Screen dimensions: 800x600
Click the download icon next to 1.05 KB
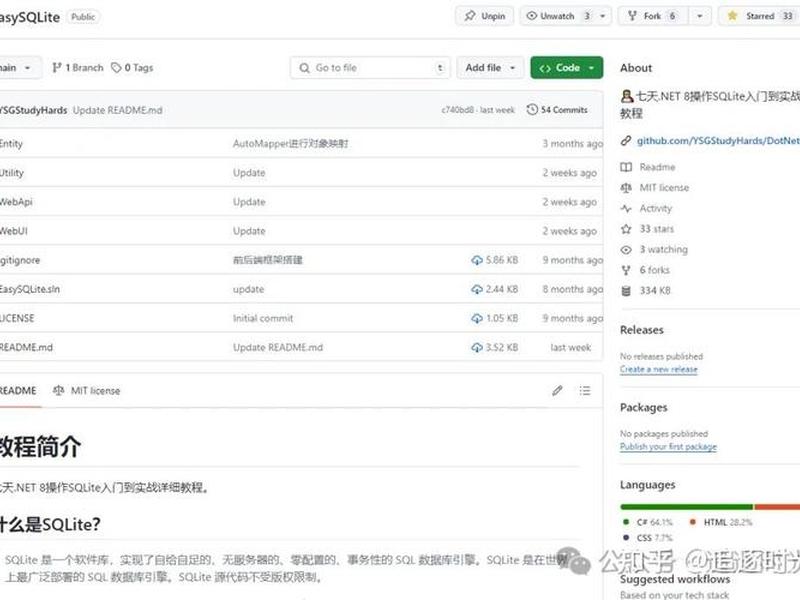coord(477,318)
